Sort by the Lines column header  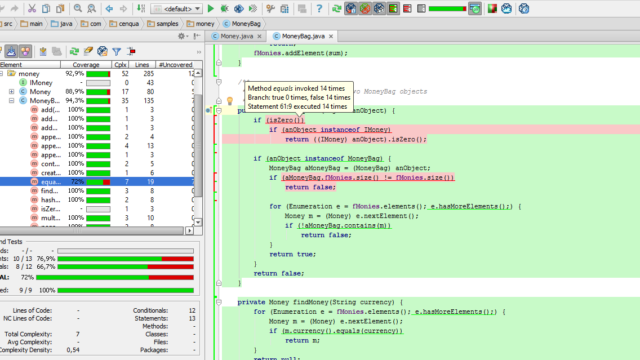pyautogui.click(x=142, y=64)
